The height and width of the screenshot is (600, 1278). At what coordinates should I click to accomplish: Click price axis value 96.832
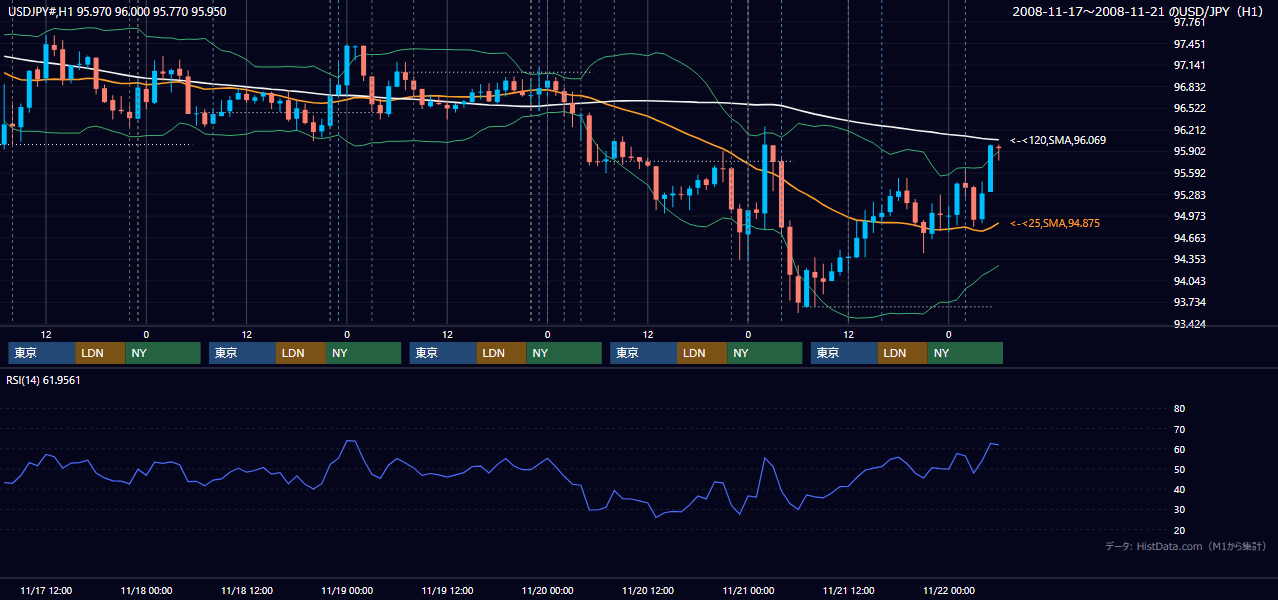pos(1189,88)
